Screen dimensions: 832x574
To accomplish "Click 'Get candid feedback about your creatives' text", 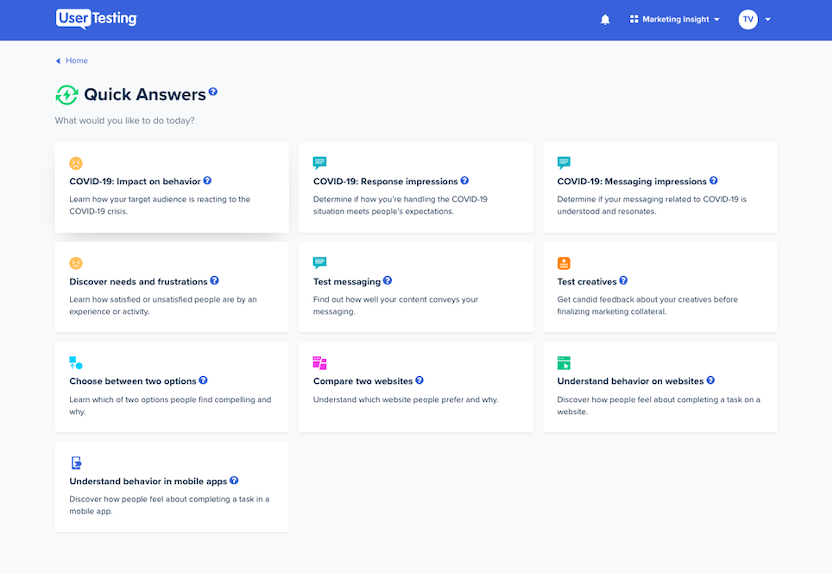I will (647, 306).
